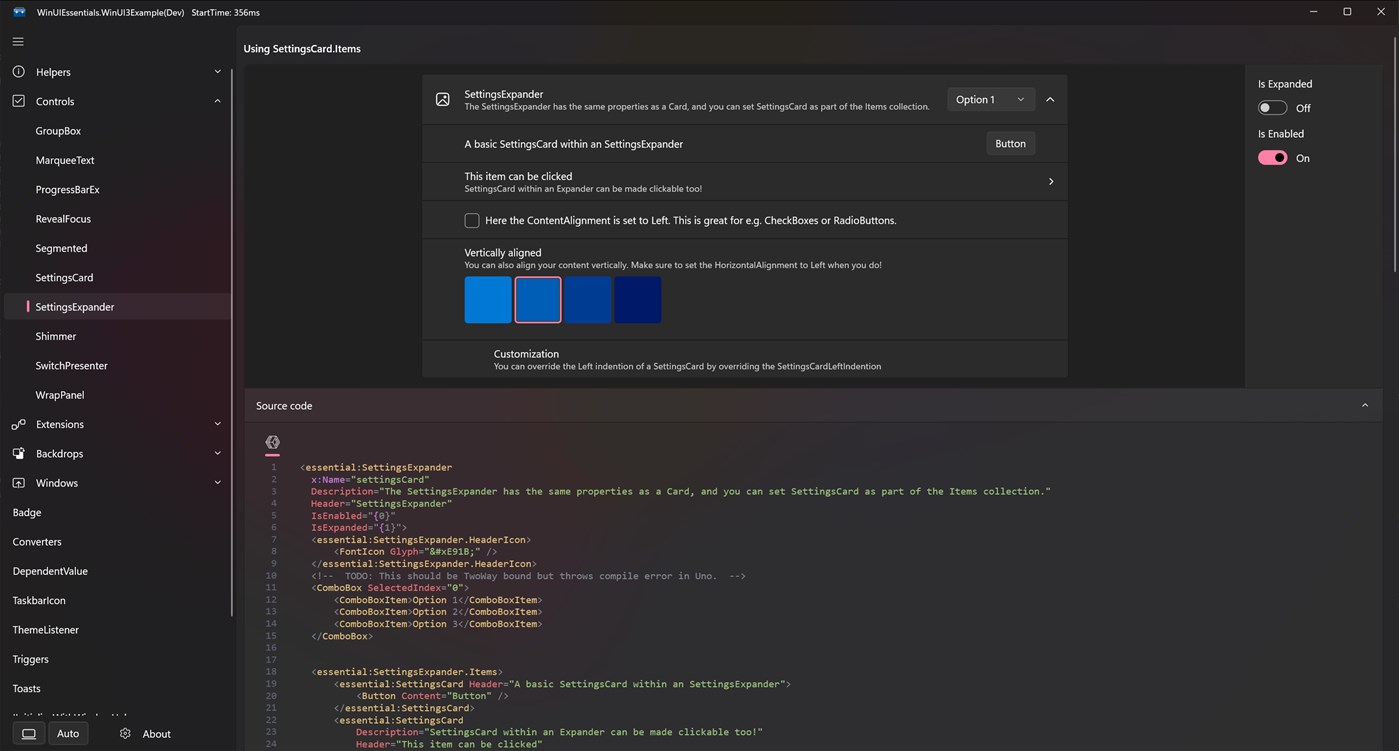1399x751 pixels.
Task: Open GroupBox page
Action: [x=117, y=131]
